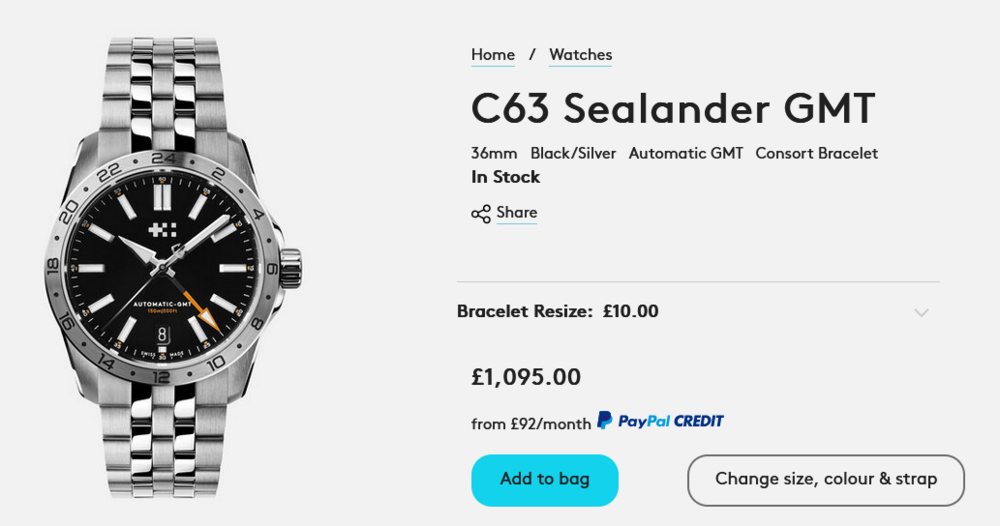Click the PayPal double-P logo icon
The height and width of the screenshot is (526, 1000).
[605, 421]
